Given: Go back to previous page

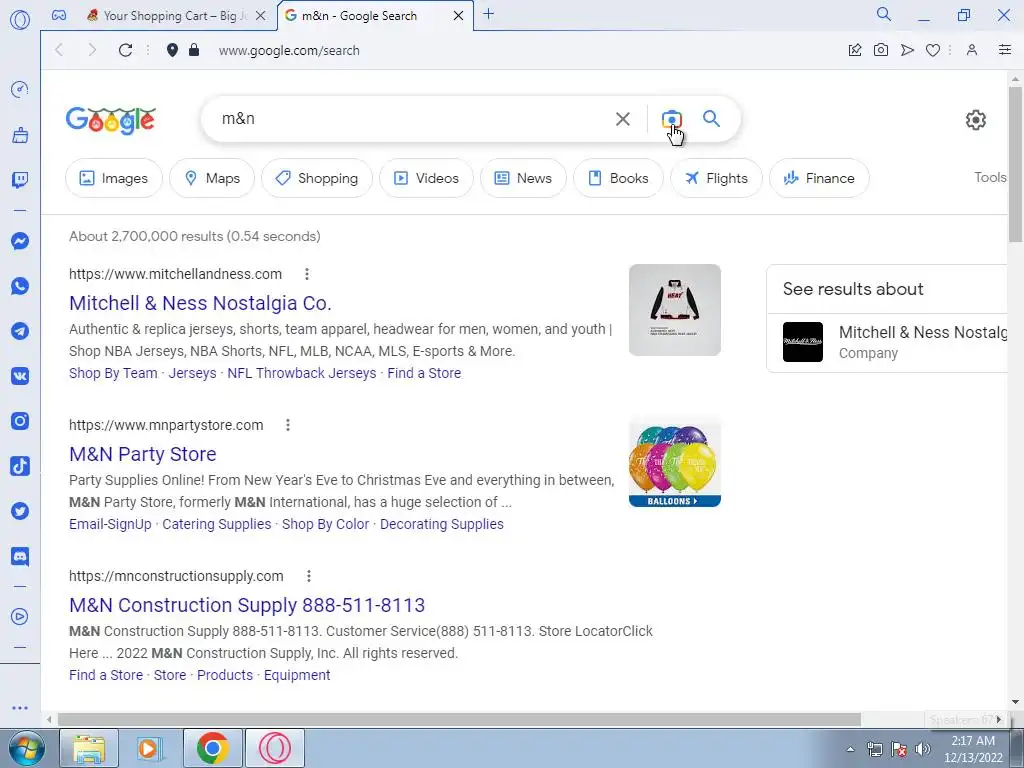Looking at the screenshot, I should point(59,50).
